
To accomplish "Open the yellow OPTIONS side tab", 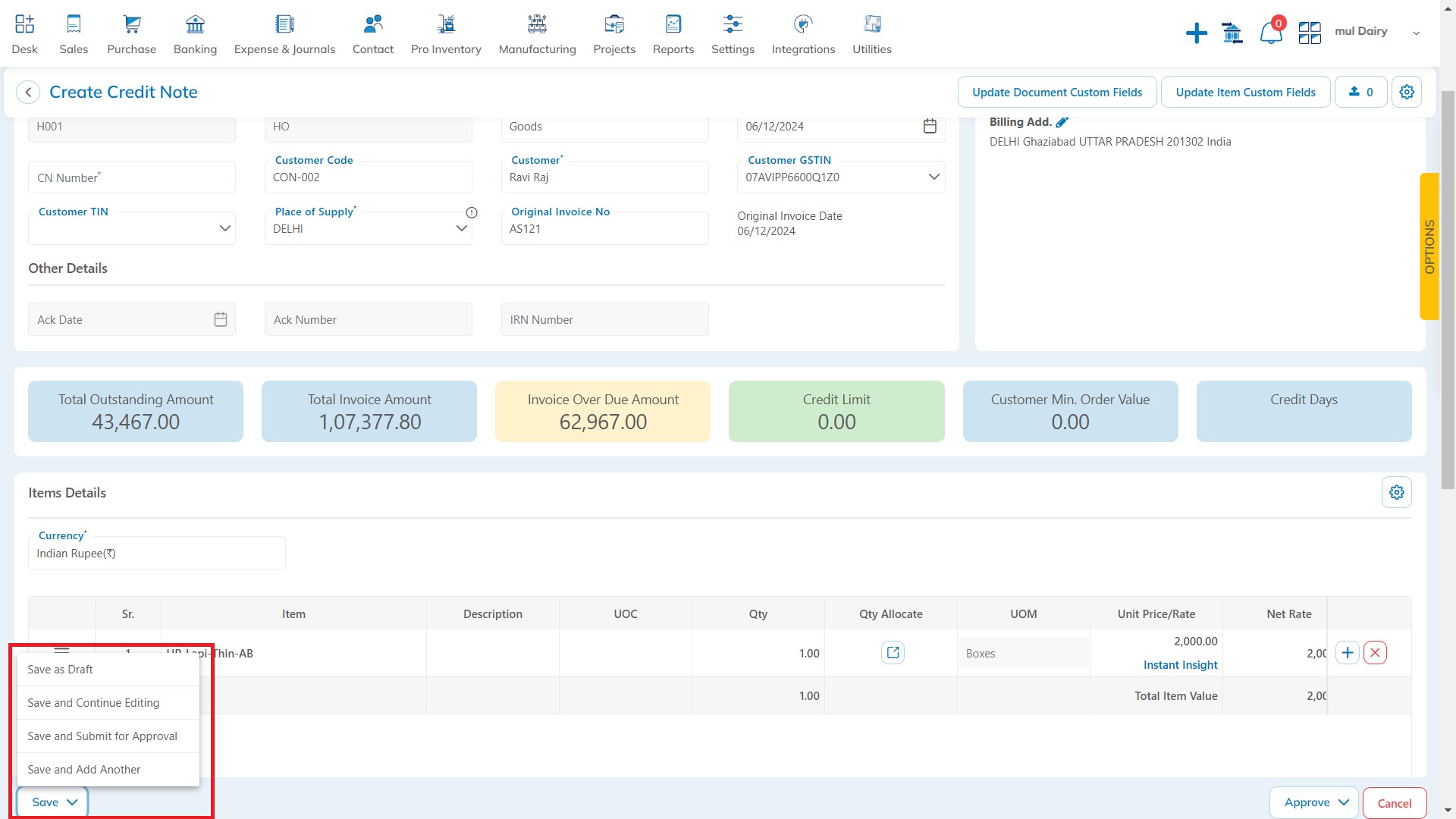I will 1429,246.
